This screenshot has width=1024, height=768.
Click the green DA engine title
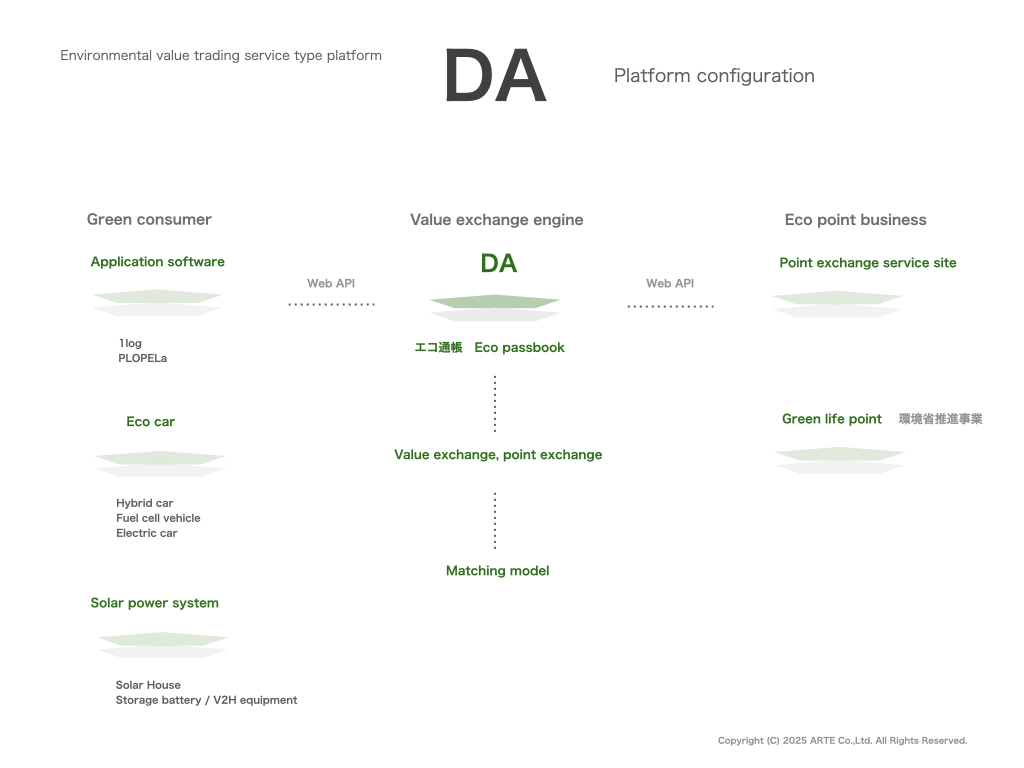[x=499, y=263]
